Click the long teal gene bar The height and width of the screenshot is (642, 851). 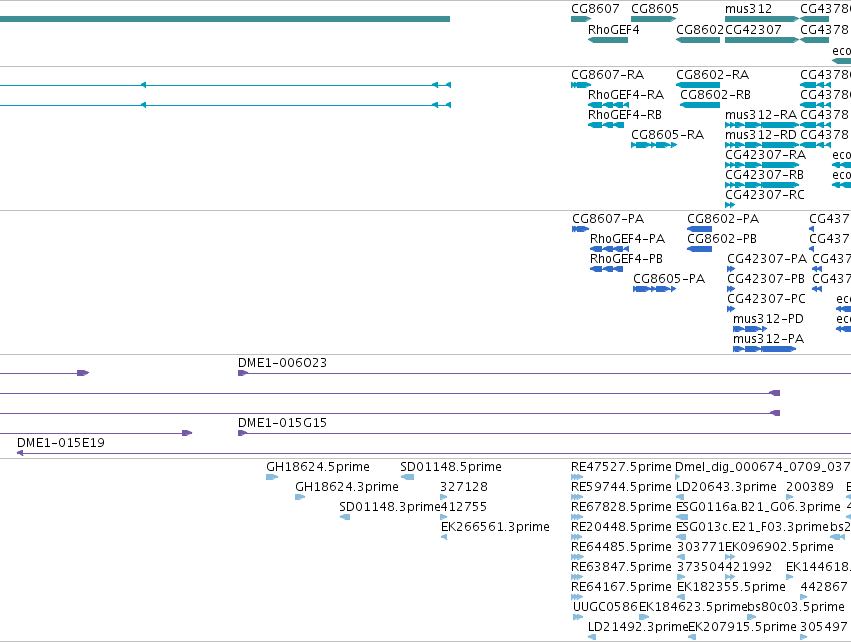225,20
